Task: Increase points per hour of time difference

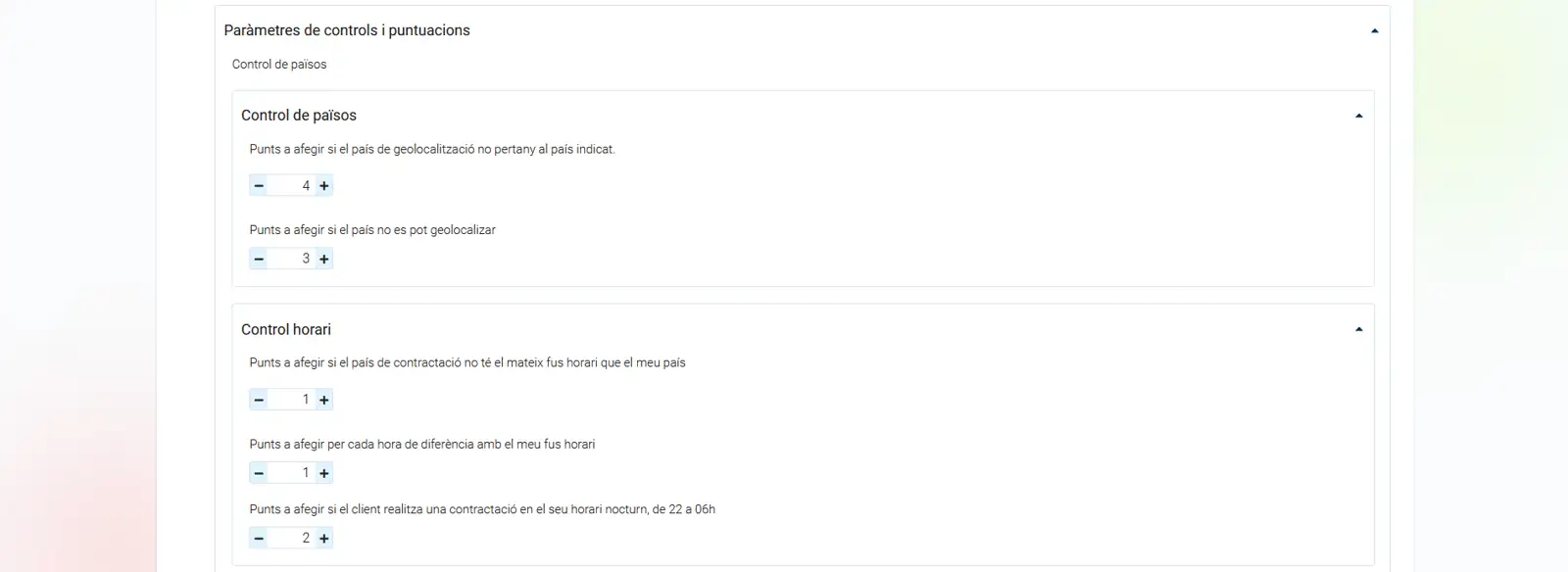Action: click(324, 473)
